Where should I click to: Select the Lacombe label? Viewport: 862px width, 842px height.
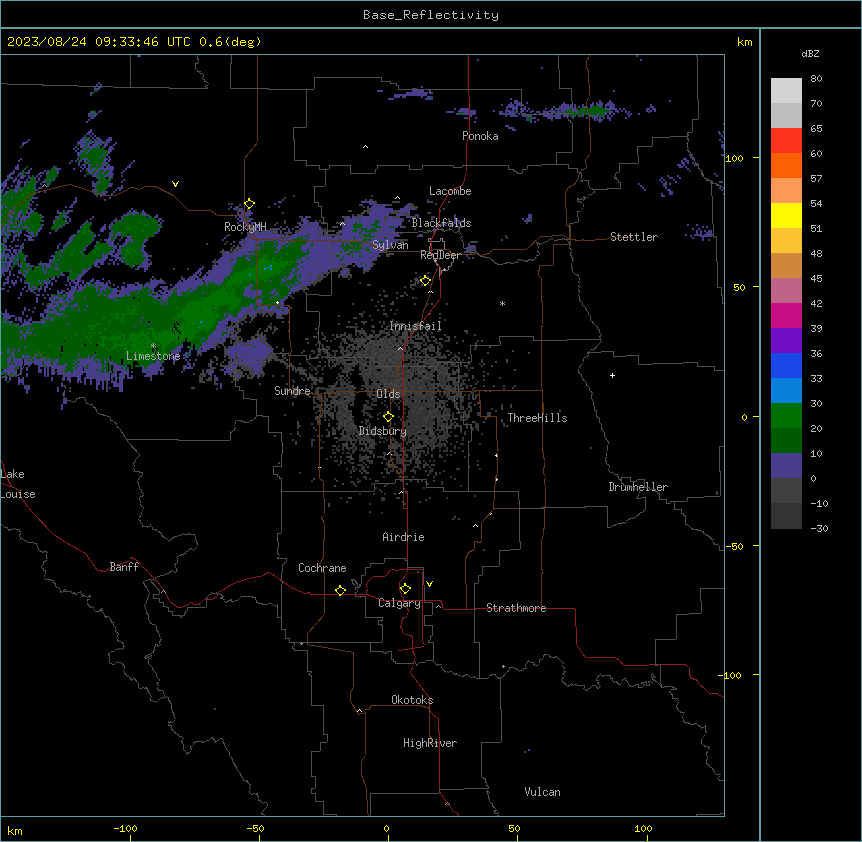[450, 191]
